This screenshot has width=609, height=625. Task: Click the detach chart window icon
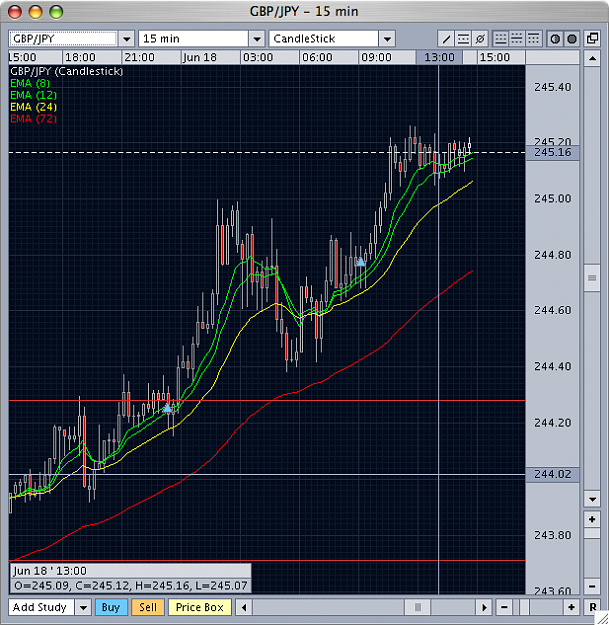592,39
